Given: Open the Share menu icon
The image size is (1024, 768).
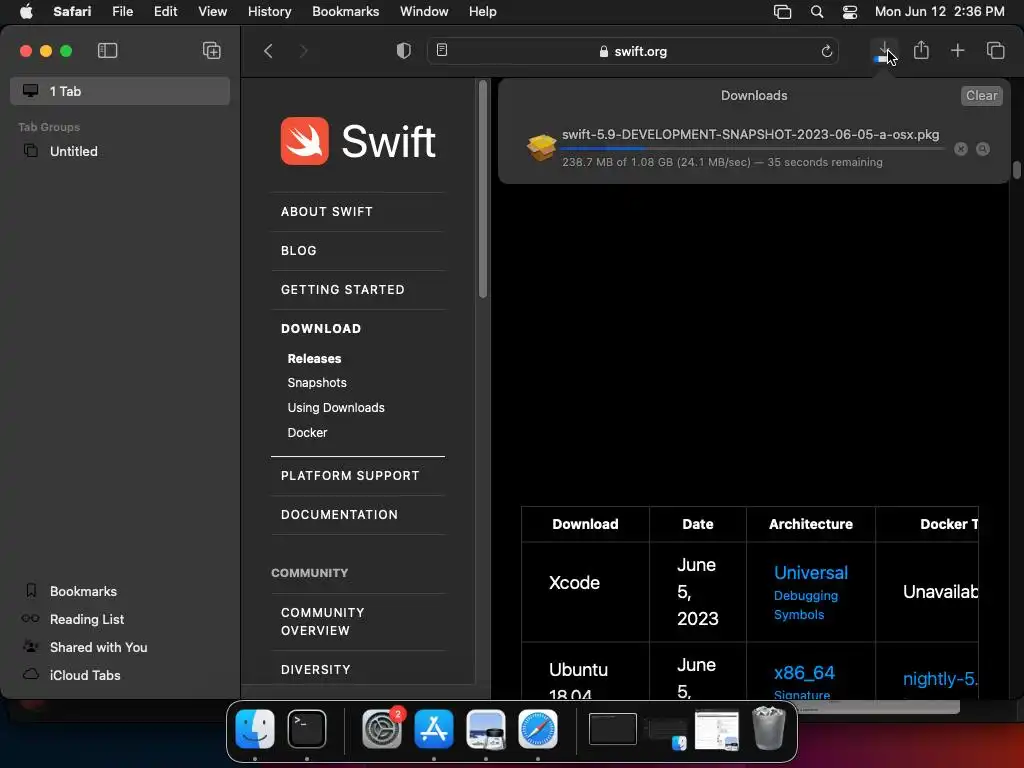Looking at the screenshot, I should [x=921, y=50].
